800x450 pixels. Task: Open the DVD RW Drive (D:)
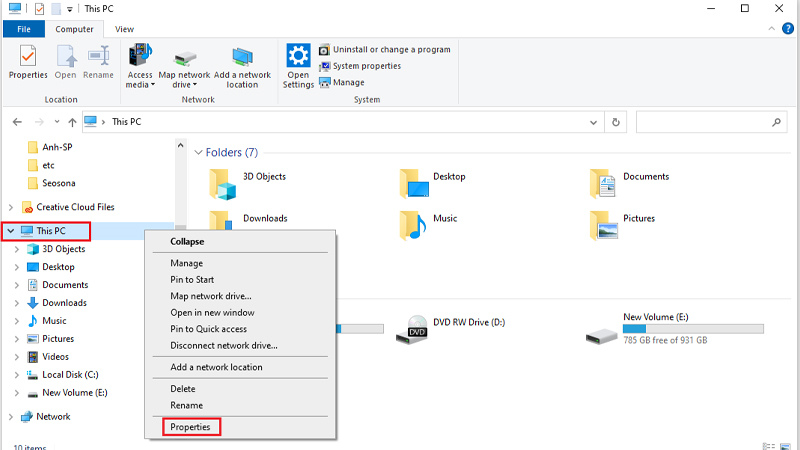coord(418,328)
